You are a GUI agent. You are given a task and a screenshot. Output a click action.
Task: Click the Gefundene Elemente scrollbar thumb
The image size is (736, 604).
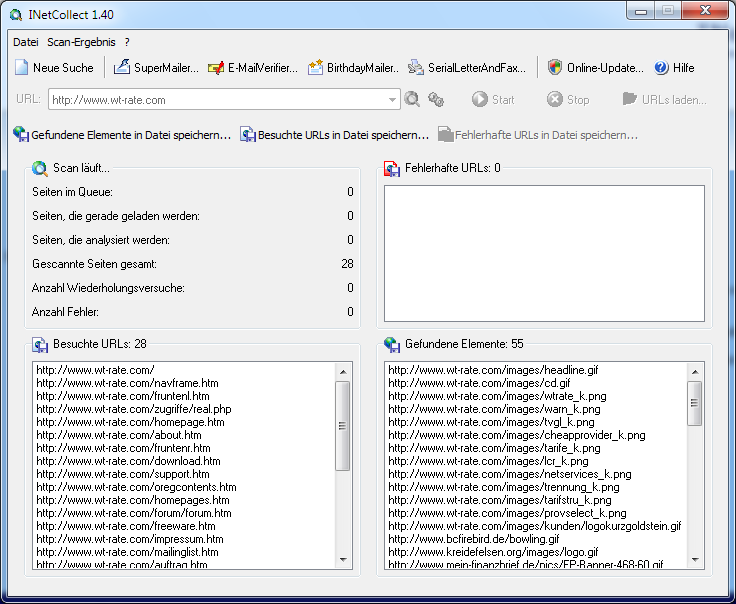point(695,403)
